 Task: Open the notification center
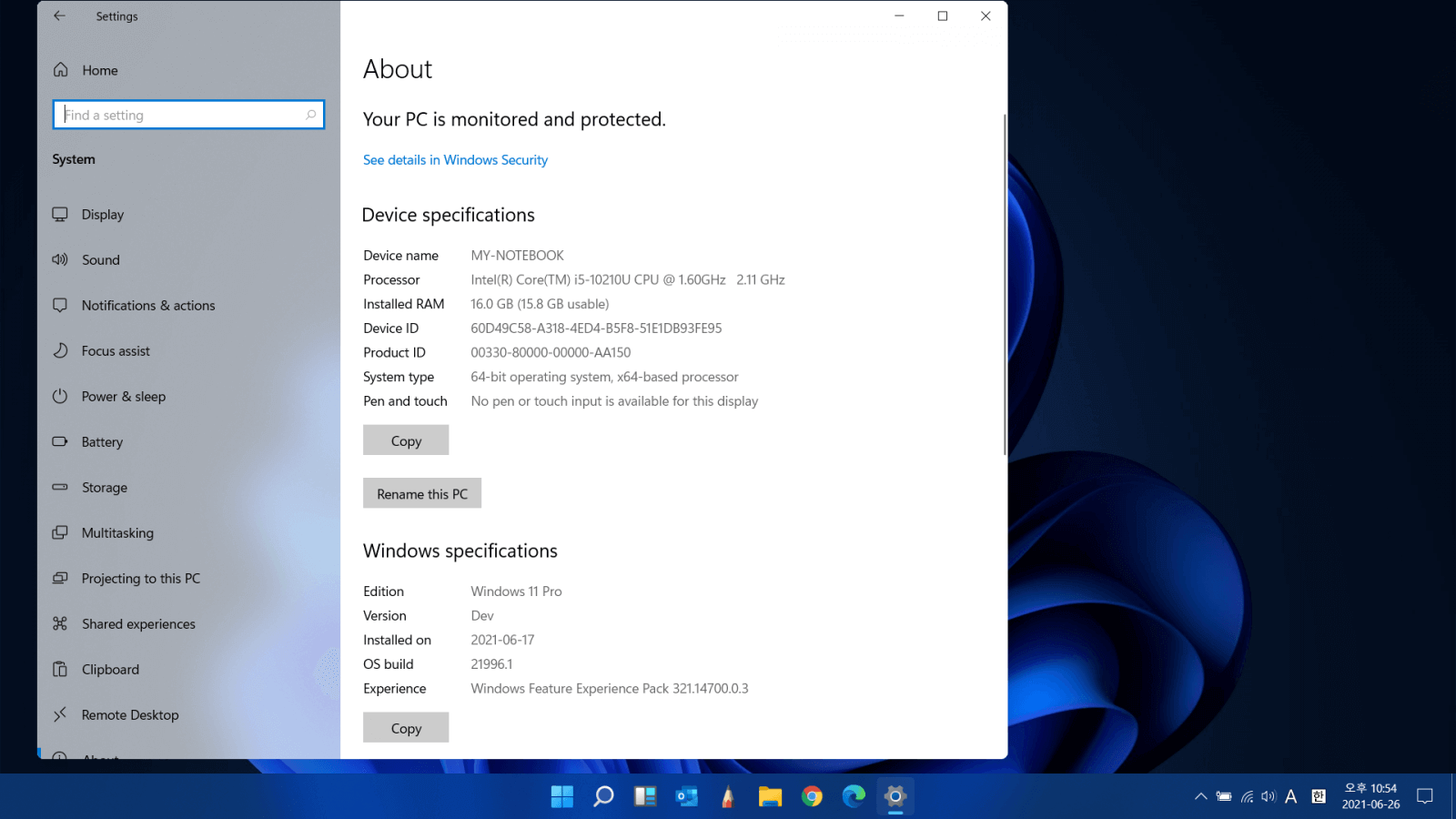1425,797
